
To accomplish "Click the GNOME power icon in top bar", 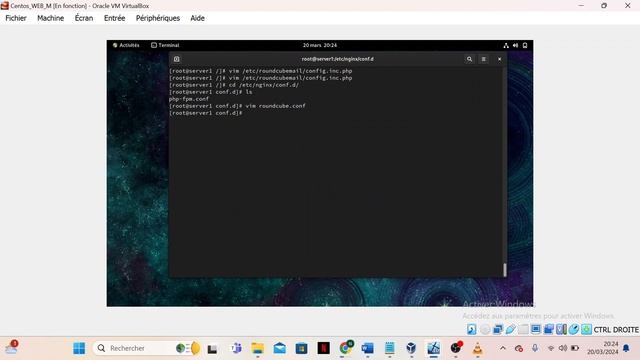I will [525, 45].
